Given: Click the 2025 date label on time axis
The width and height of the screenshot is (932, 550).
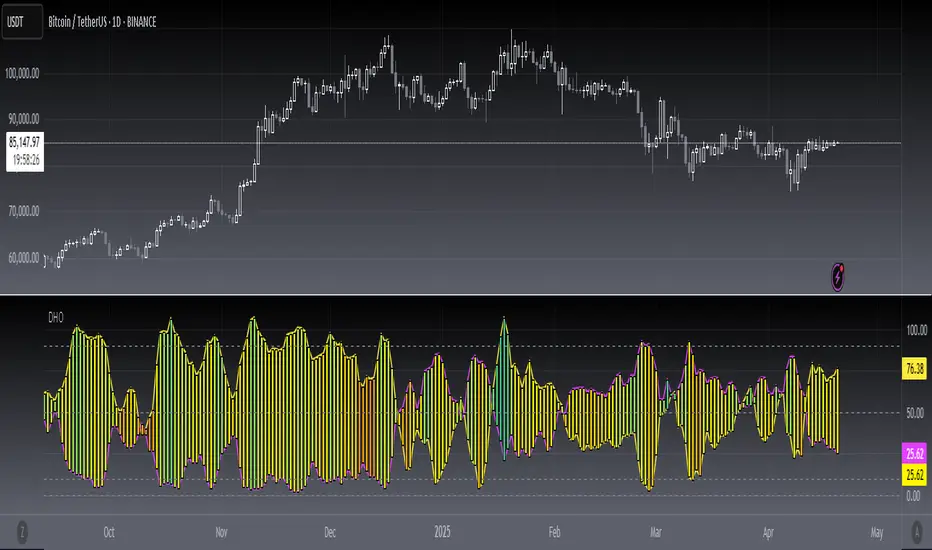Looking at the screenshot, I should coord(442,532).
